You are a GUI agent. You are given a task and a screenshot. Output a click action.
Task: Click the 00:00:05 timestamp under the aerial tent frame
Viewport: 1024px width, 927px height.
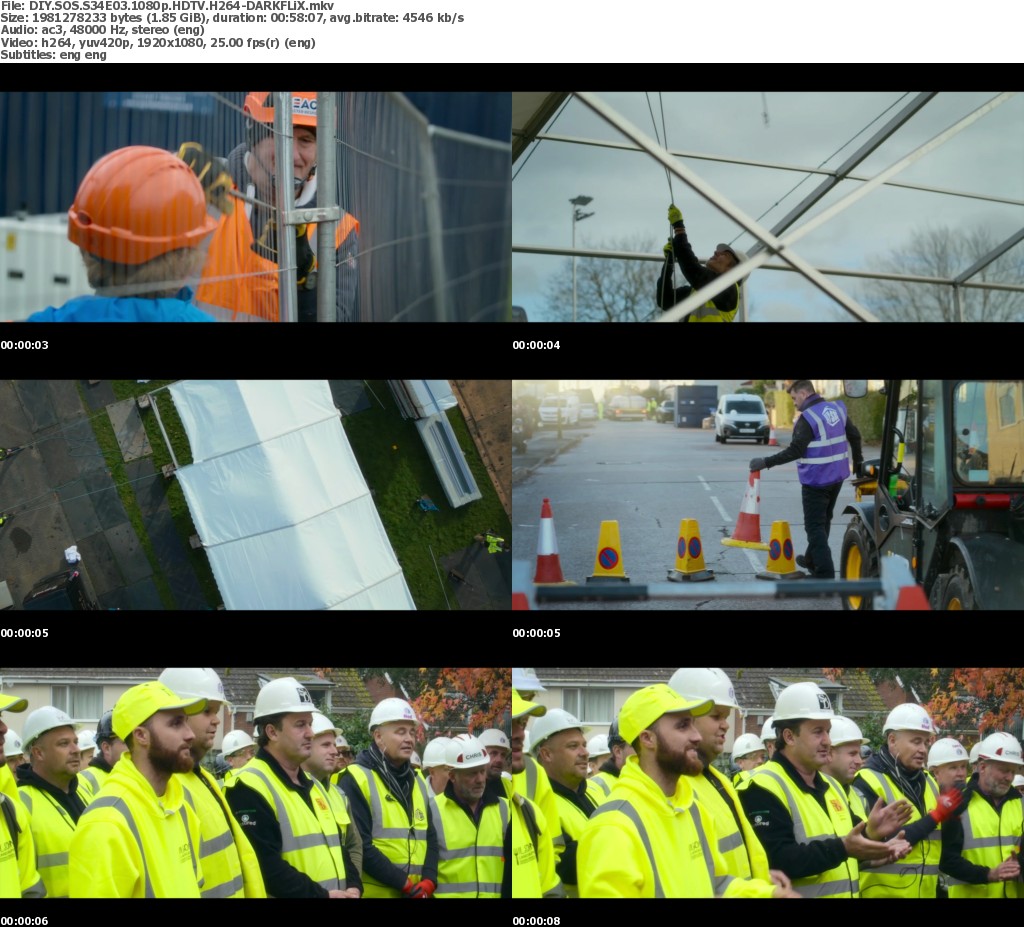click(25, 633)
